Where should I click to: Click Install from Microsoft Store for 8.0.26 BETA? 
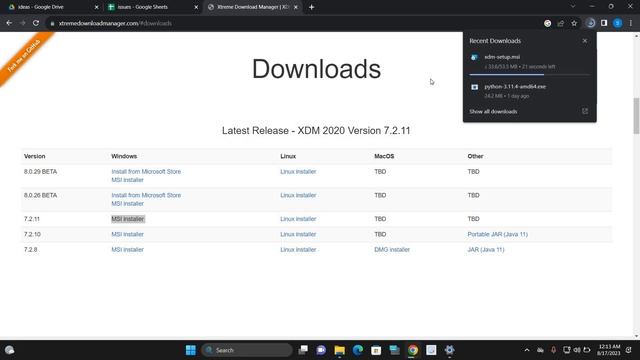point(146,195)
